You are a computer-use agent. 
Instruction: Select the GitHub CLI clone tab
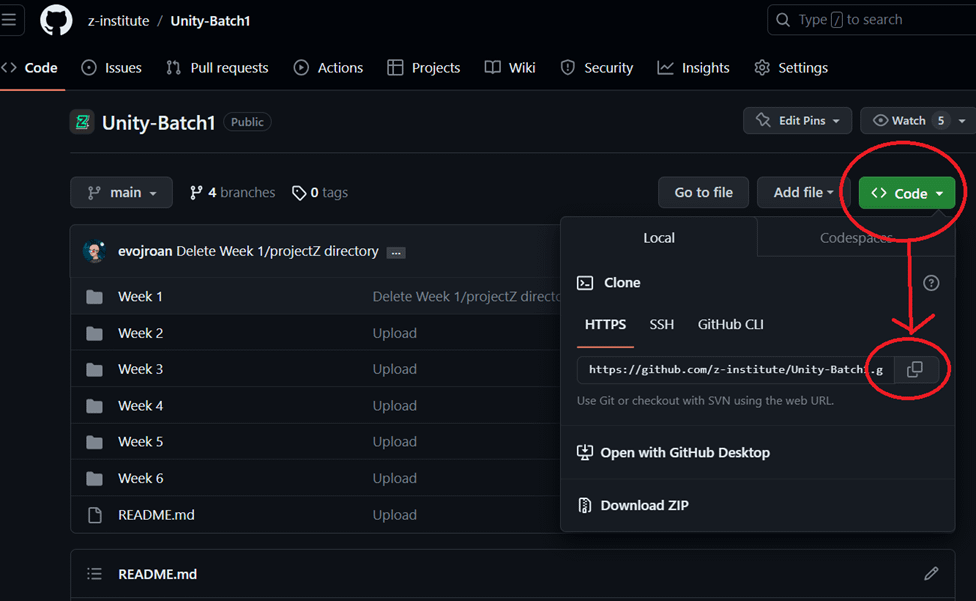pyautogui.click(x=730, y=324)
